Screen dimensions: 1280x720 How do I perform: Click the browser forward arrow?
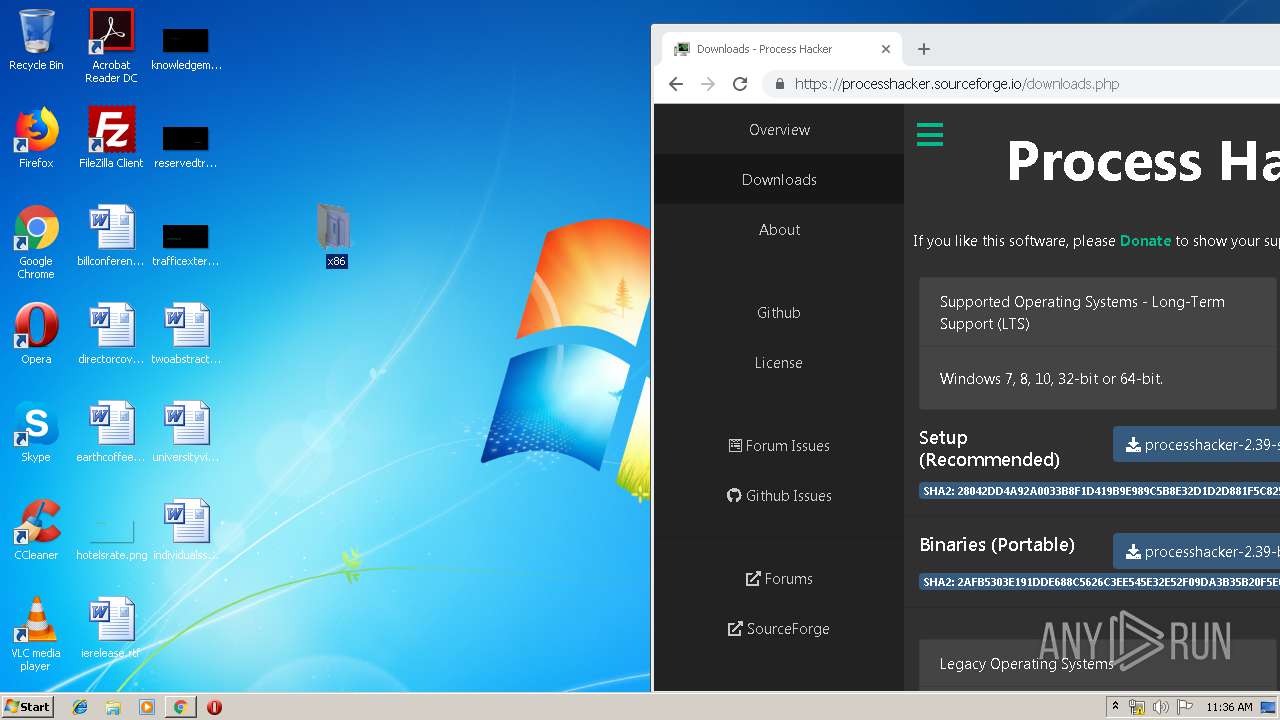point(708,84)
